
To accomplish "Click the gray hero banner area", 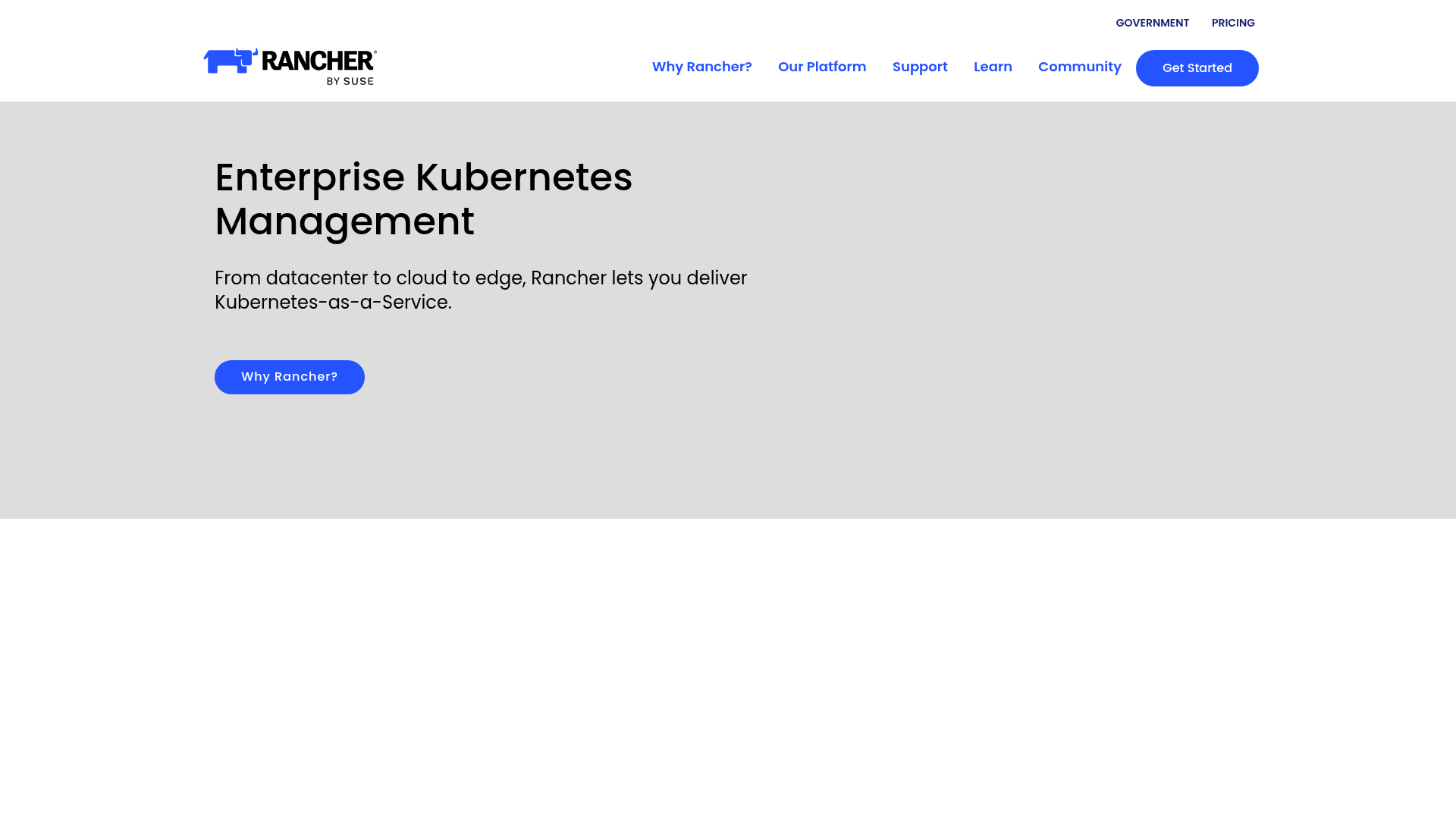I will 1062,303.
